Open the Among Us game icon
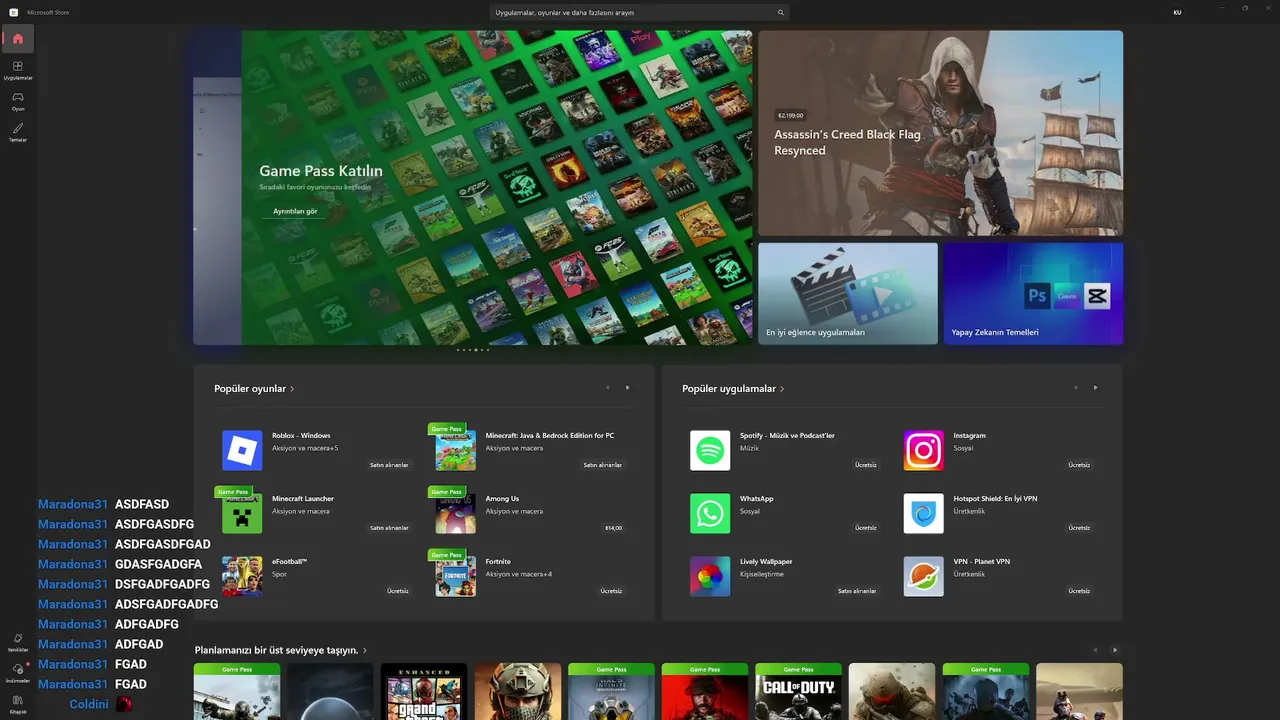Viewport: 1280px width, 720px height. point(455,513)
